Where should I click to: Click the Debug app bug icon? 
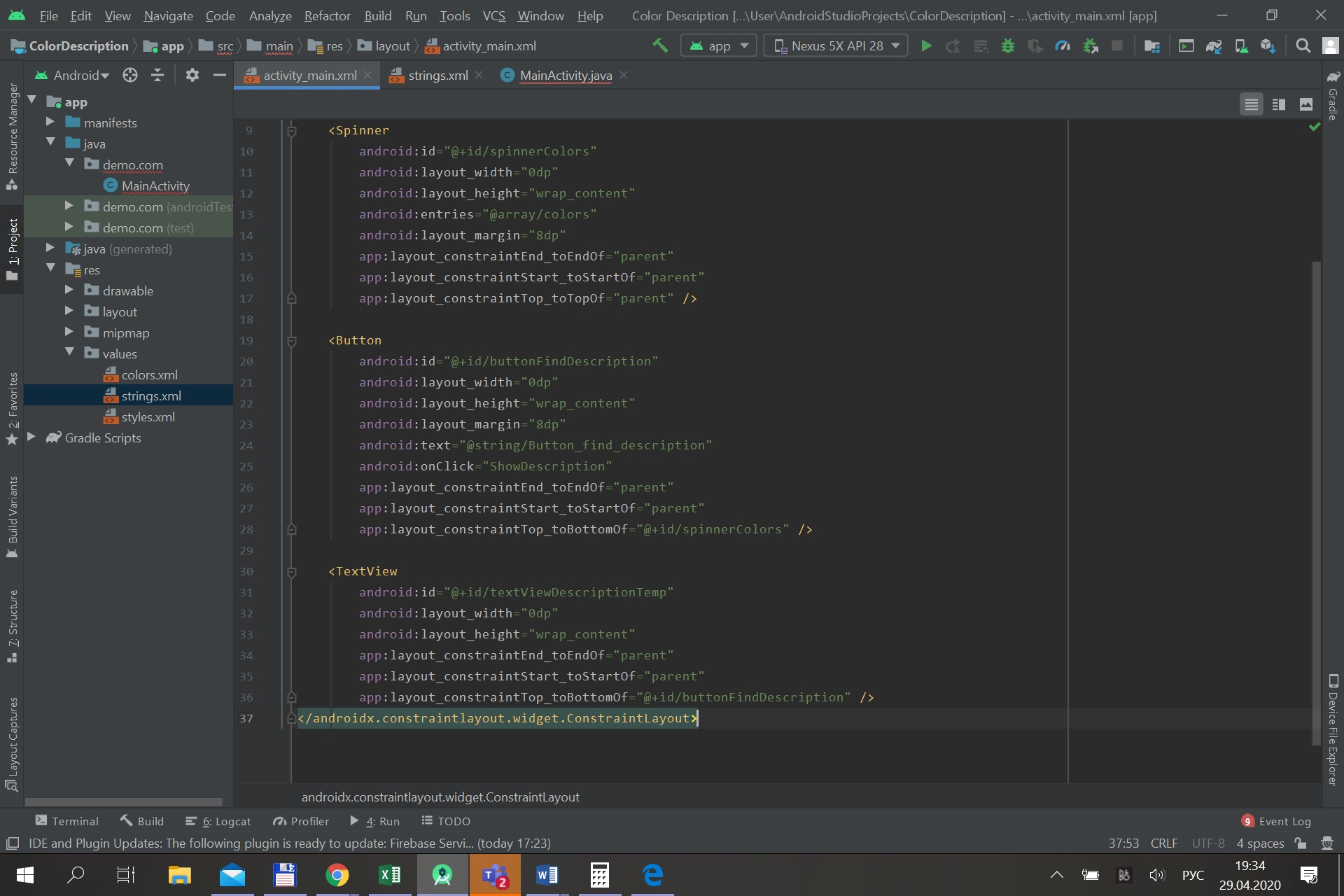coord(1008,45)
